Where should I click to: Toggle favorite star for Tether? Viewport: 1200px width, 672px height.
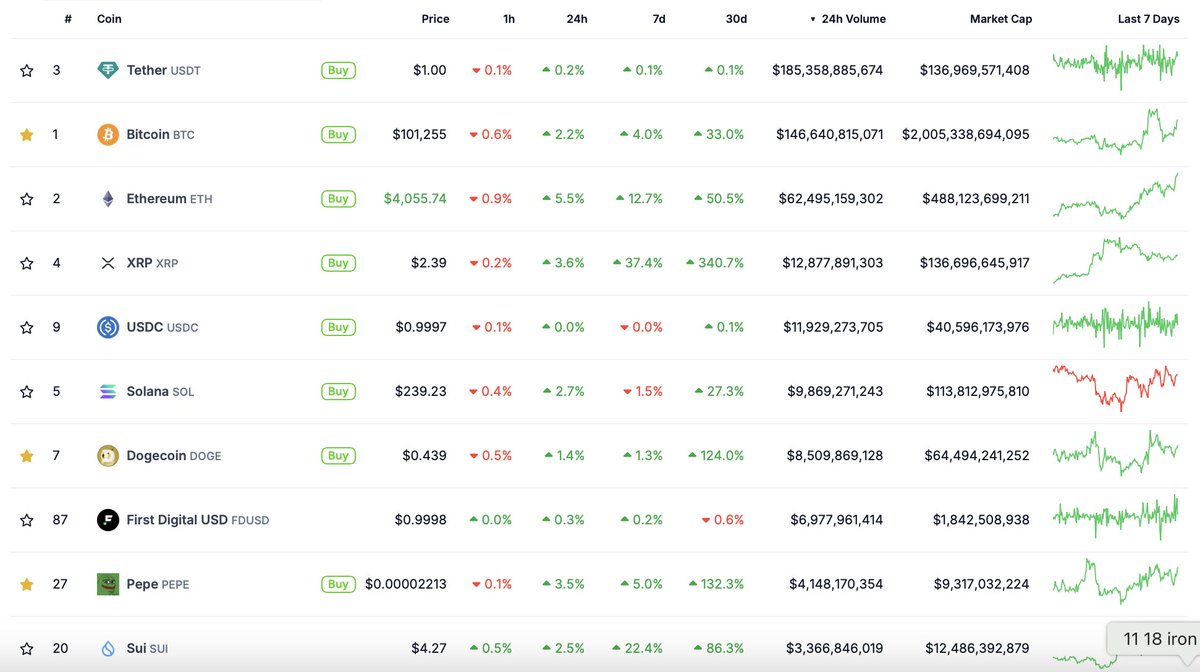pyautogui.click(x=27, y=71)
